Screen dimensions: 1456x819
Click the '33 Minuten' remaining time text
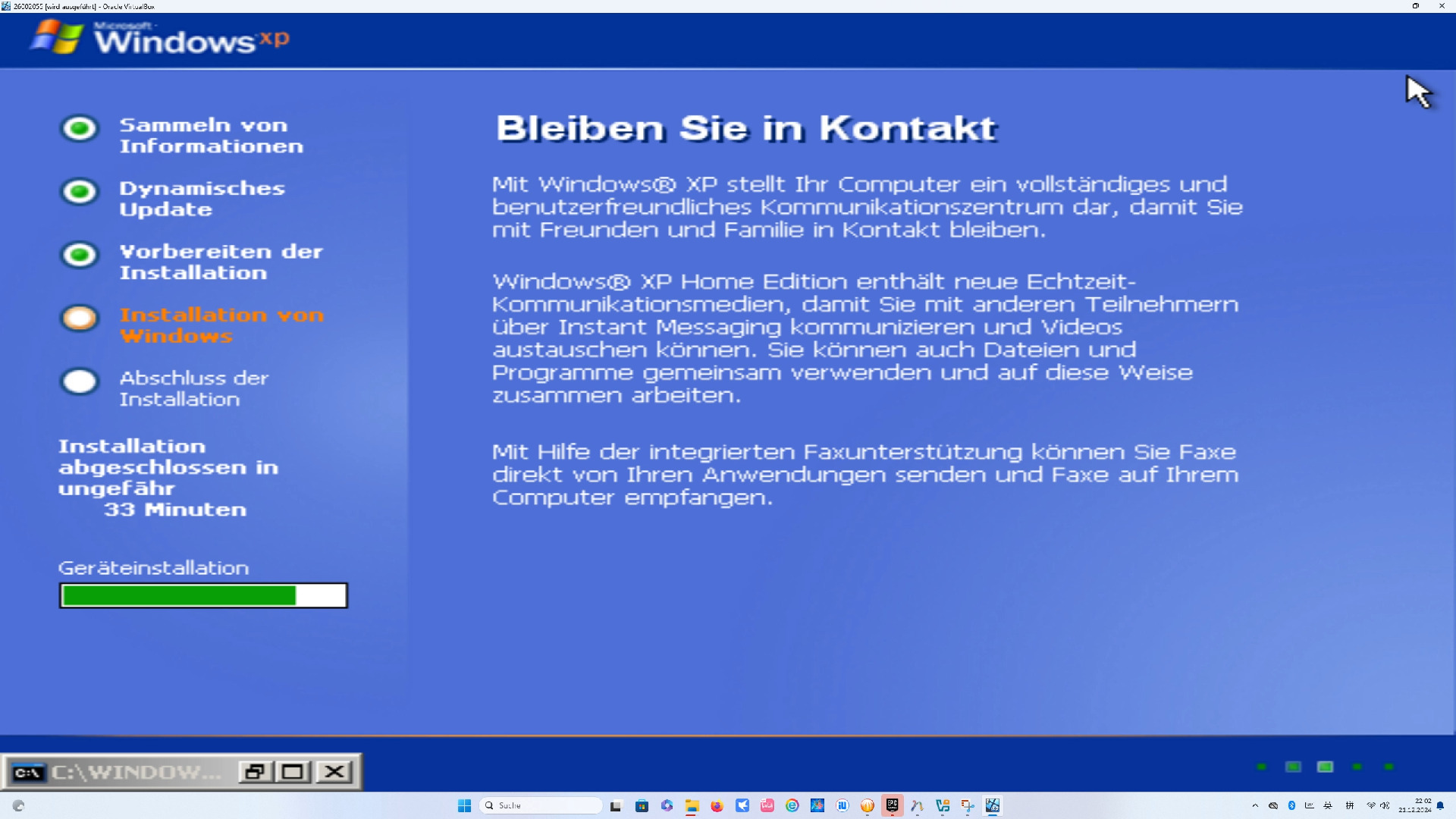pos(175,510)
